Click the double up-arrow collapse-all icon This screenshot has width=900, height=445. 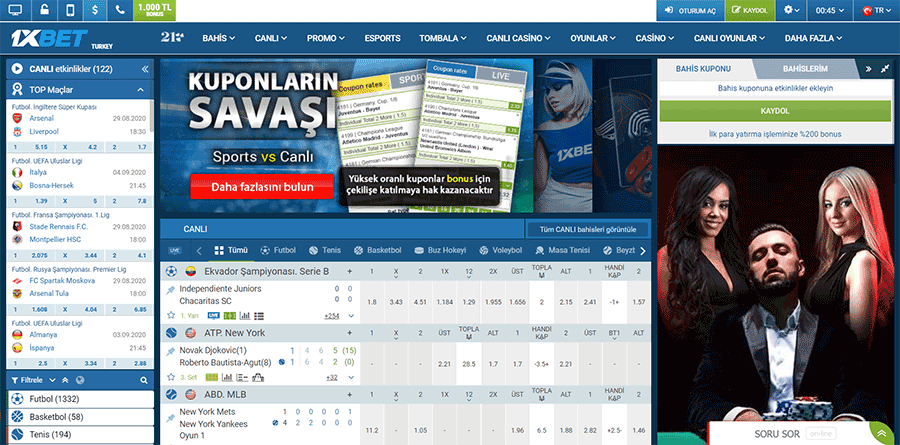(x=65, y=380)
